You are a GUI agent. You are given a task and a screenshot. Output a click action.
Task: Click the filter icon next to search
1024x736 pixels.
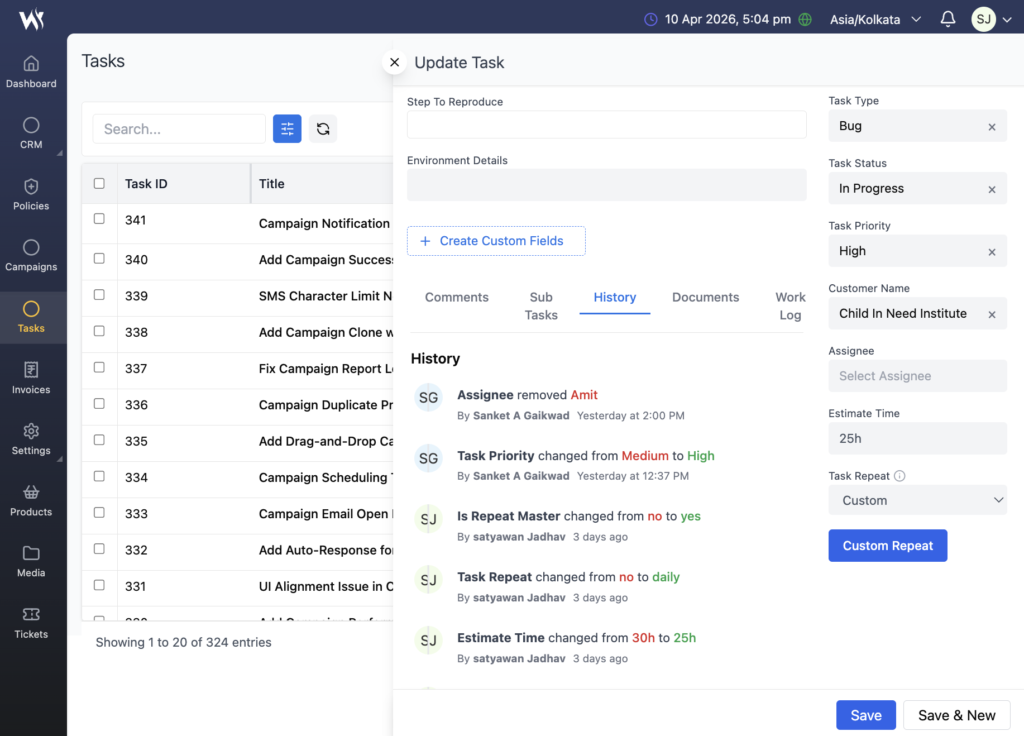click(x=287, y=128)
